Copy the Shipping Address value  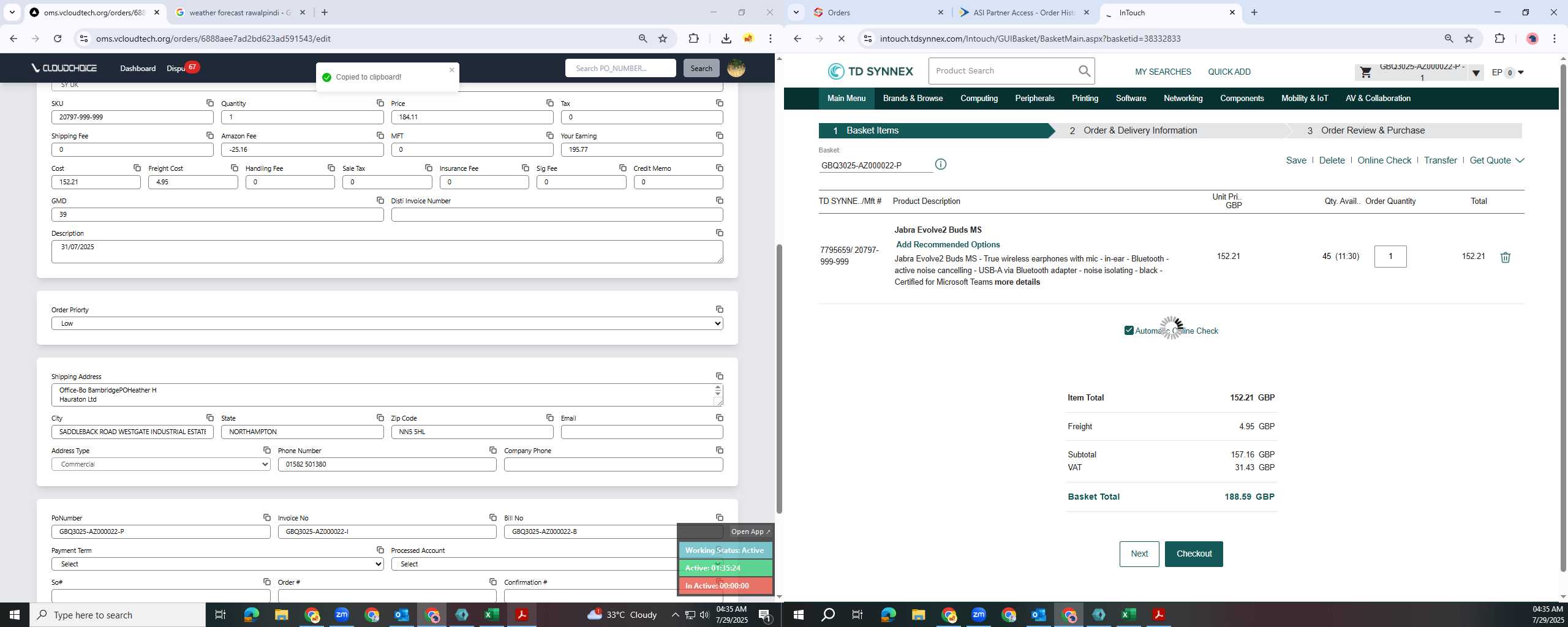point(719,376)
